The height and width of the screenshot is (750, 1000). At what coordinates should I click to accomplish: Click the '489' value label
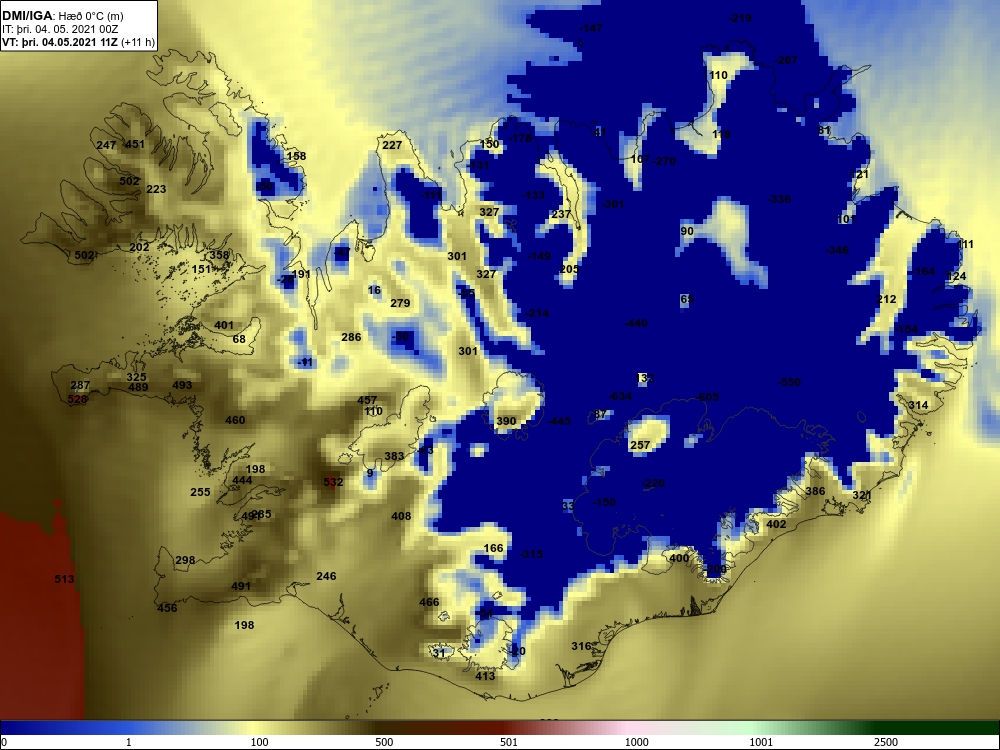[x=138, y=387]
